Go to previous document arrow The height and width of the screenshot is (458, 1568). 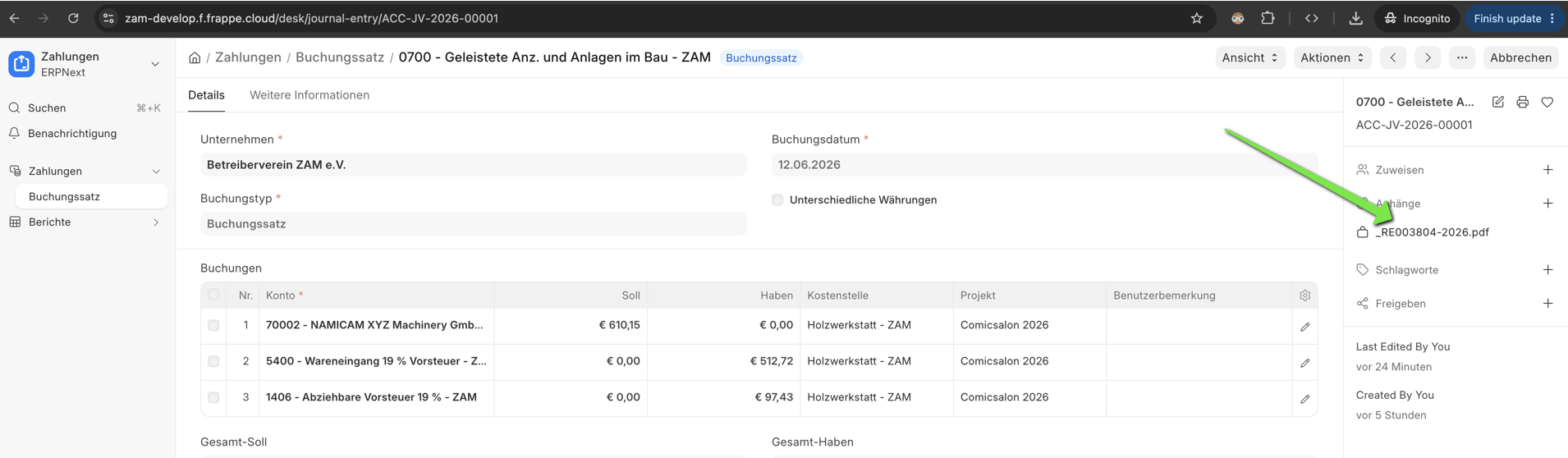[1393, 57]
